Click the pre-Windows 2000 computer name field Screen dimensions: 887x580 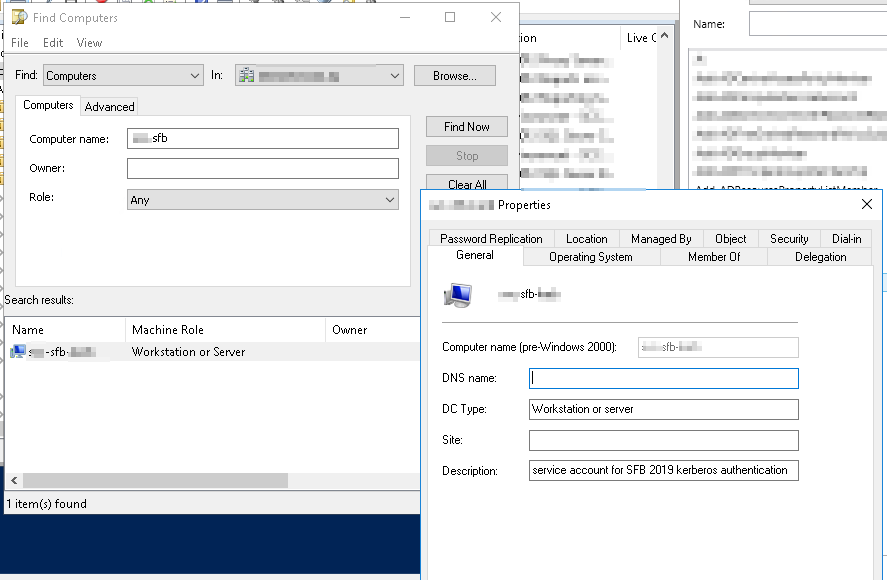[718, 347]
